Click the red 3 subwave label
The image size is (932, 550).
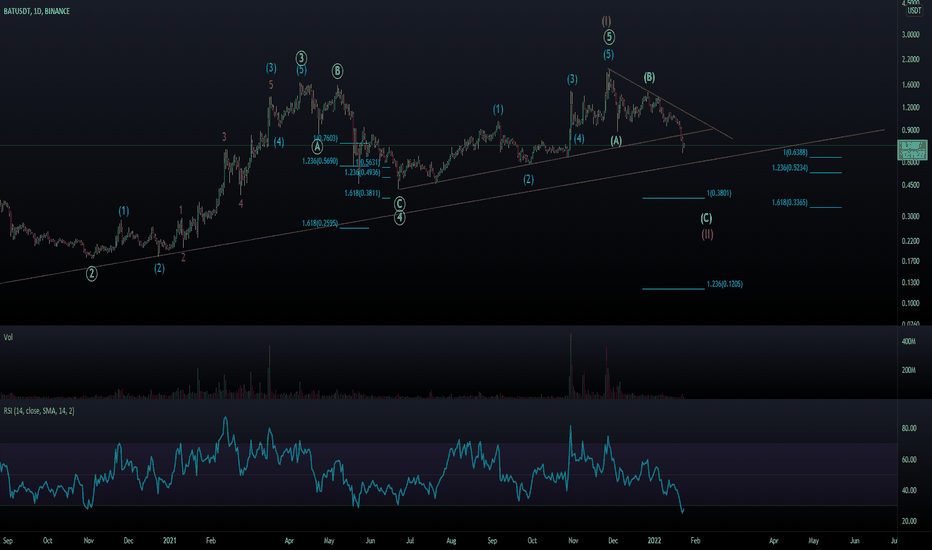click(x=224, y=137)
